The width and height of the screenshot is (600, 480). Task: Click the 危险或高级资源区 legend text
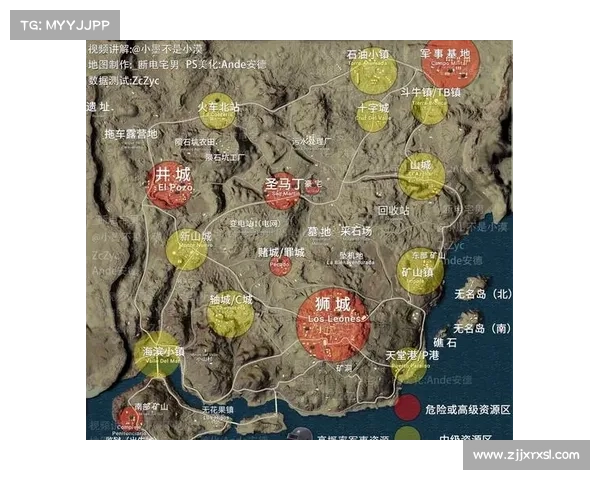pos(468,410)
